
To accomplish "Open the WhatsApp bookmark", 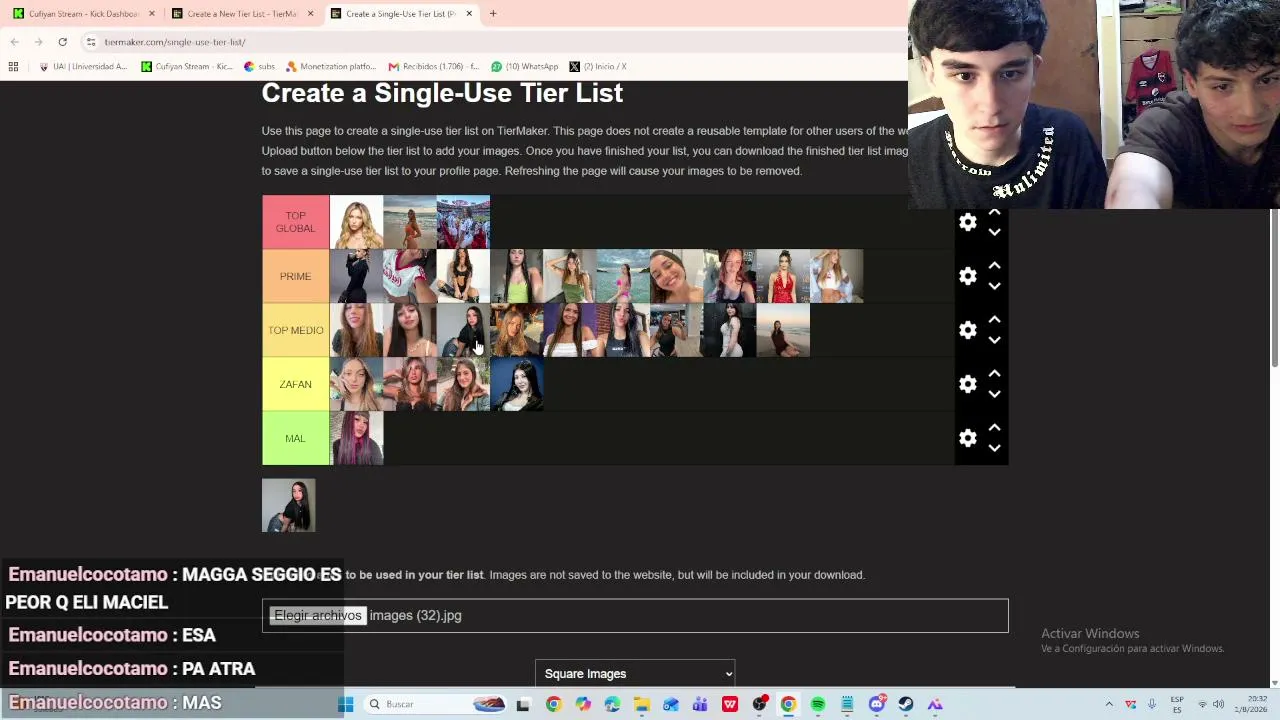I will click(x=524, y=66).
